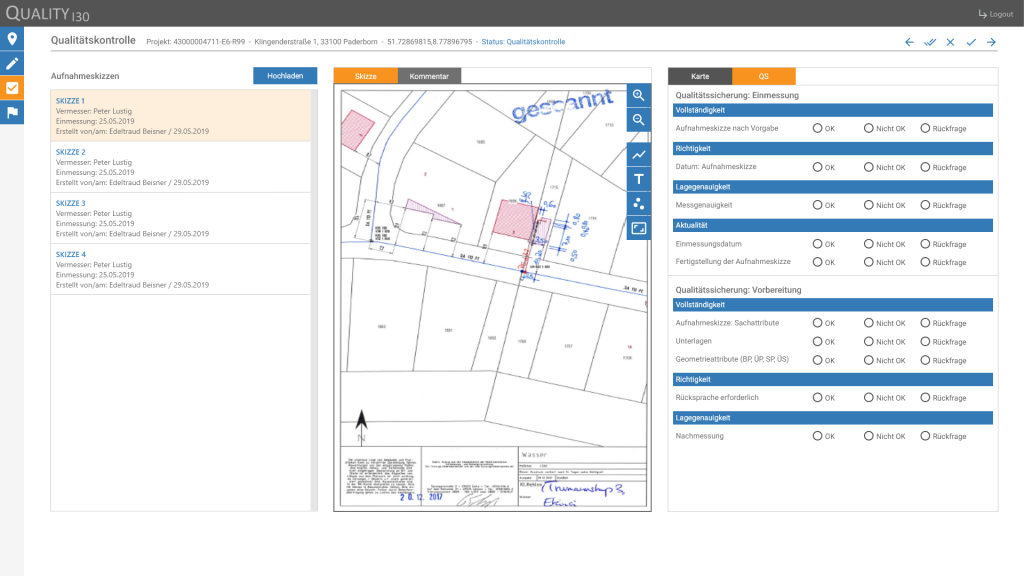1024x576 pixels.
Task: Toggle fullscreen view of the sketch
Action: tap(638, 228)
